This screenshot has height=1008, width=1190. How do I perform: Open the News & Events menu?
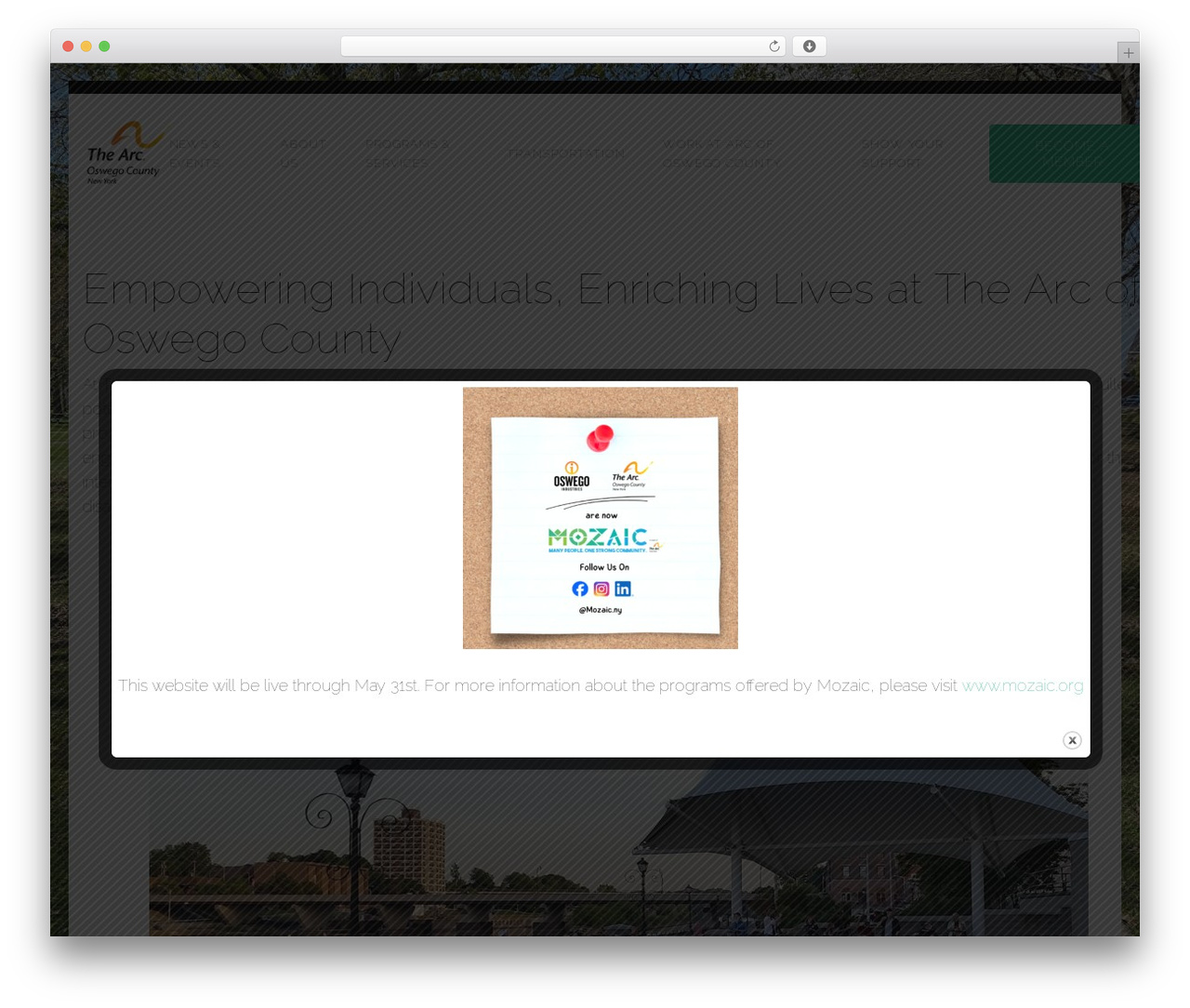tap(195, 153)
